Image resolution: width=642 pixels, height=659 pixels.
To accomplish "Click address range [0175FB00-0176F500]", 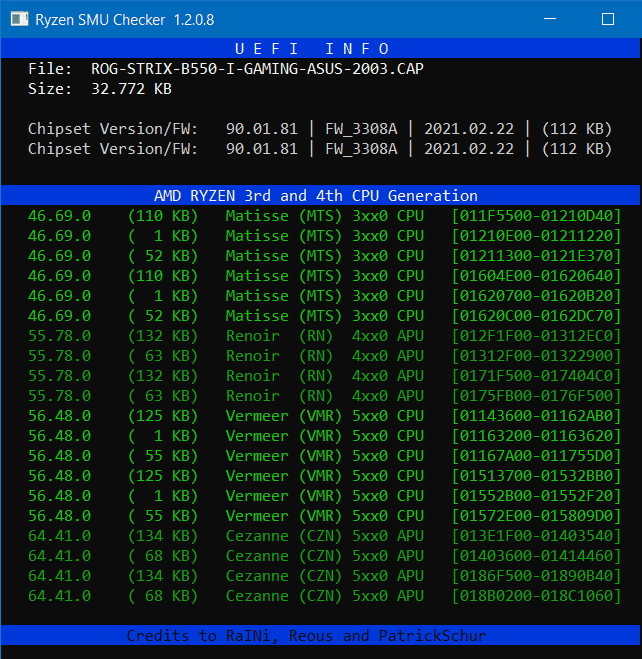I will coord(537,396).
